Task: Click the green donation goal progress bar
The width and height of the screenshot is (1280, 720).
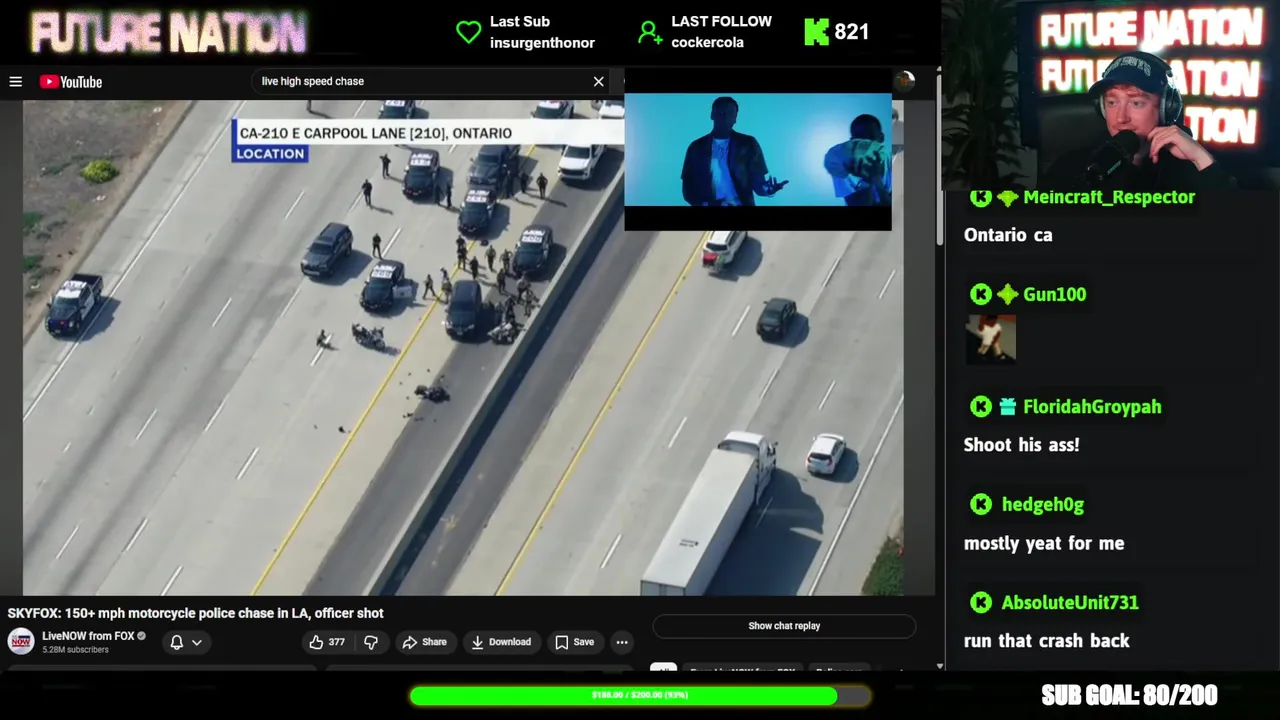Action: point(640,695)
